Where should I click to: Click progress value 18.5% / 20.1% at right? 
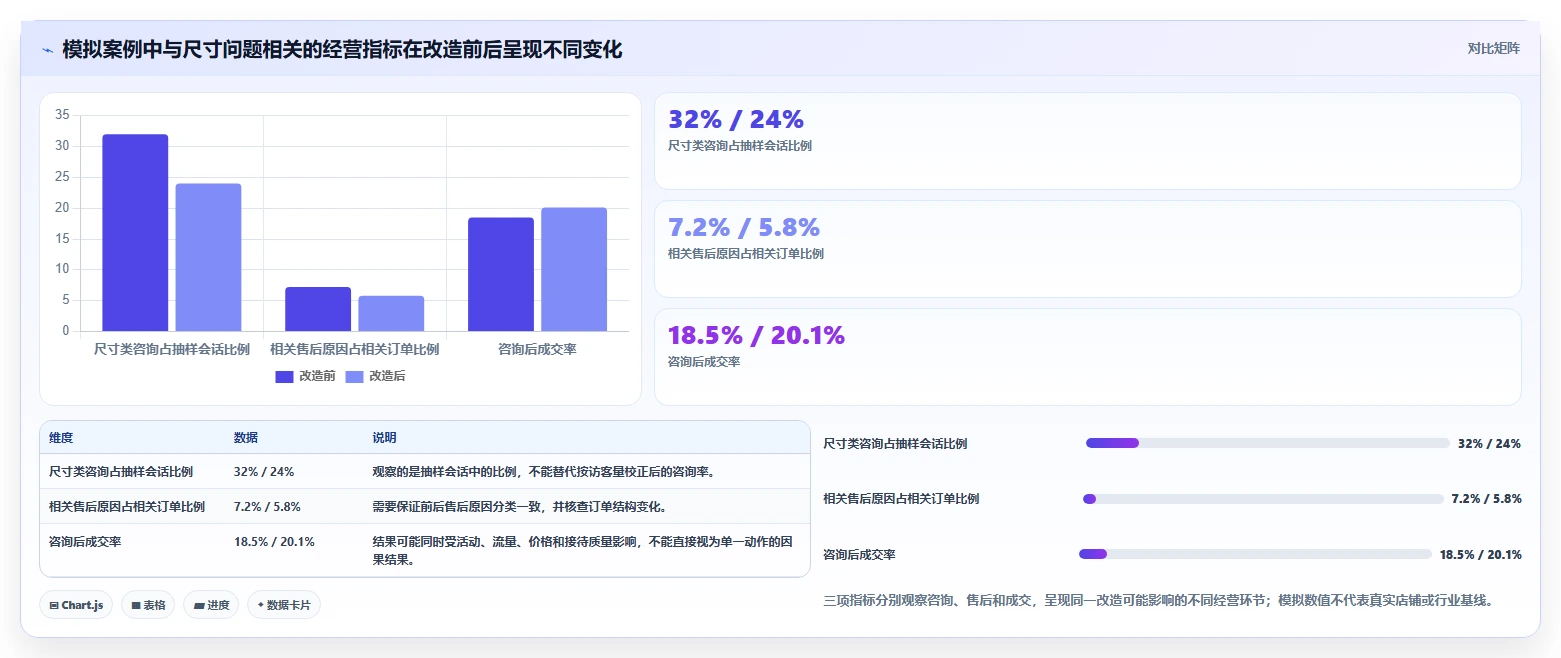pyautogui.click(x=1480, y=554)
